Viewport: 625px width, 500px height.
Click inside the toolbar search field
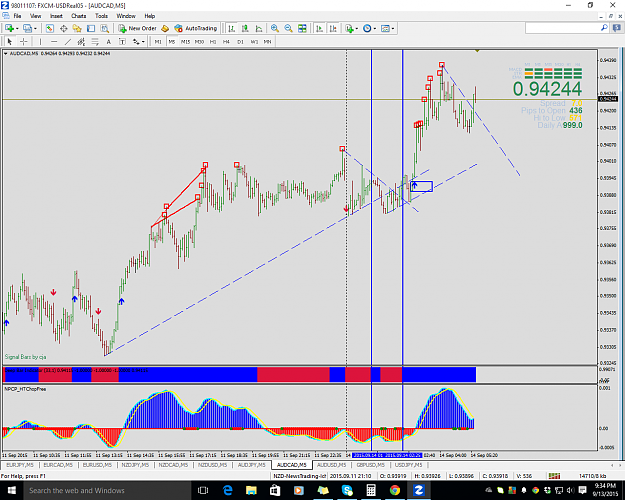(562, 28)
